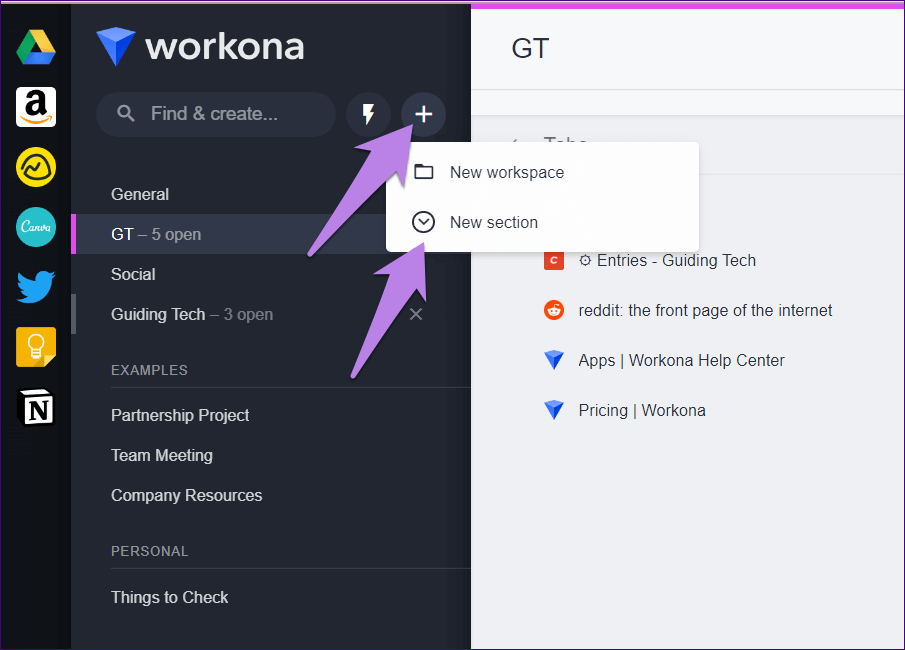Close the Guiding Tech workspace with X

click(x=416, y=314)
